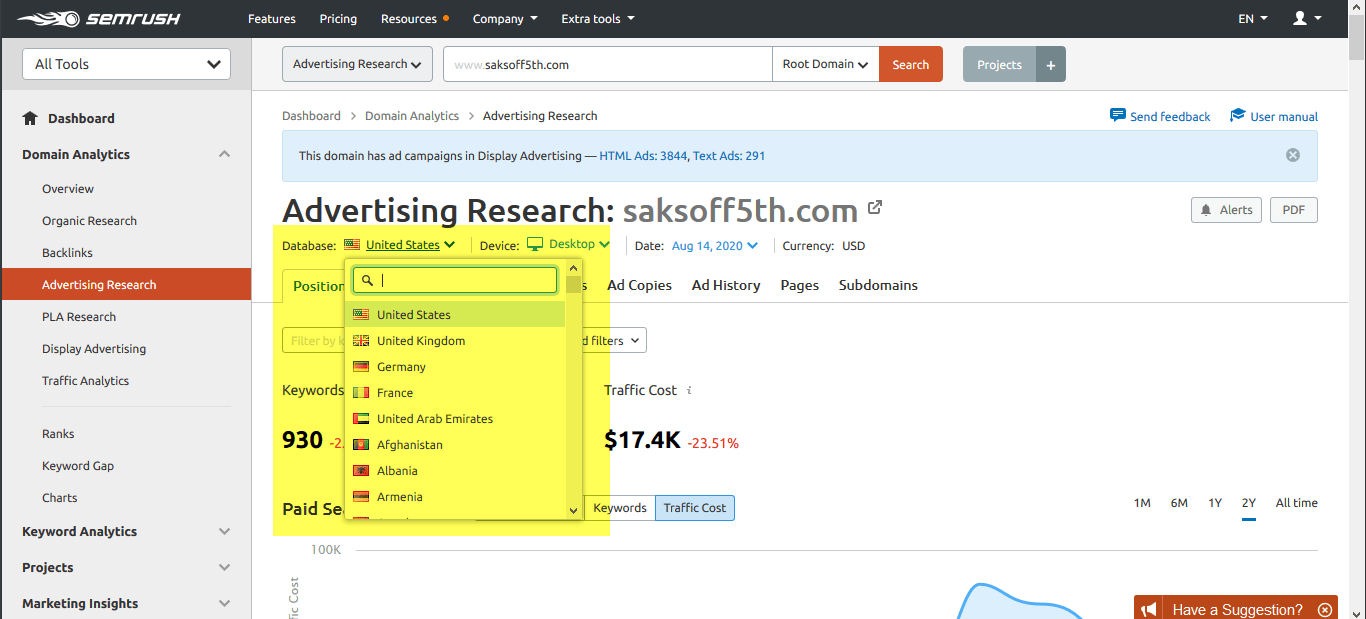
Task: Open the User manual graduation cap icon
Action: coord(1236,115)
